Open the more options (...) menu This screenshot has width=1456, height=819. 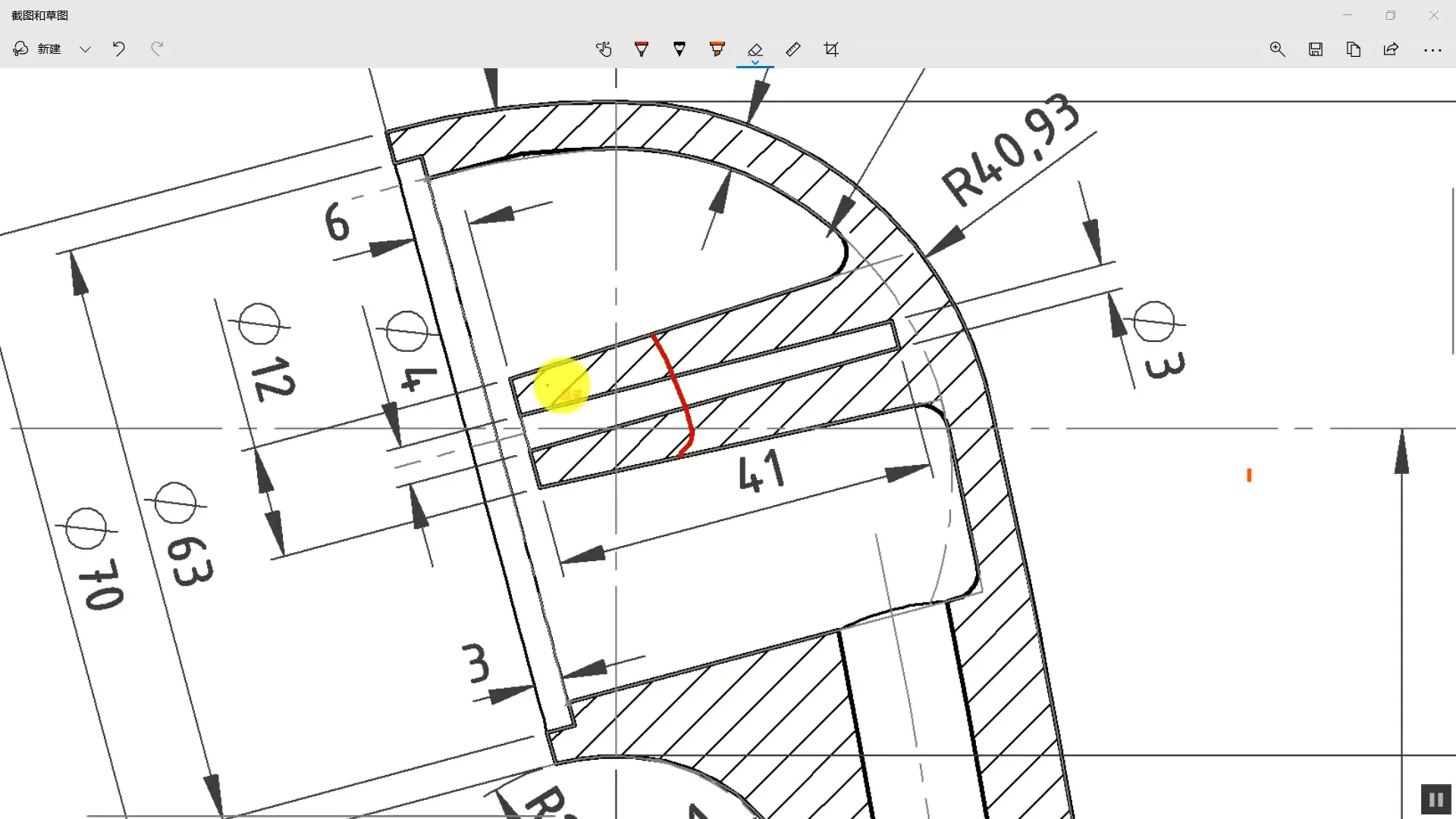(1432, 49)
